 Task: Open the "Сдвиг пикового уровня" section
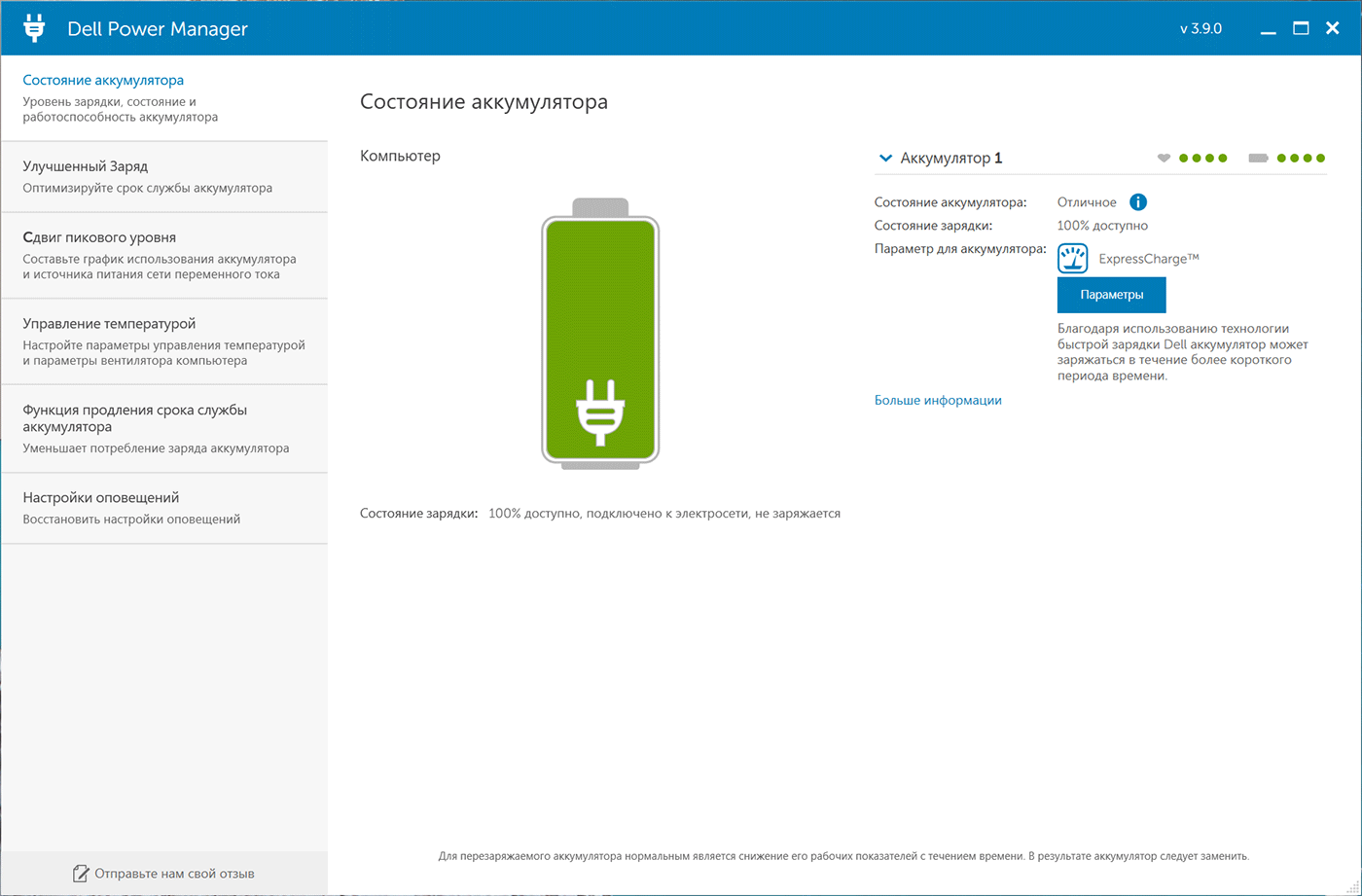164,256
